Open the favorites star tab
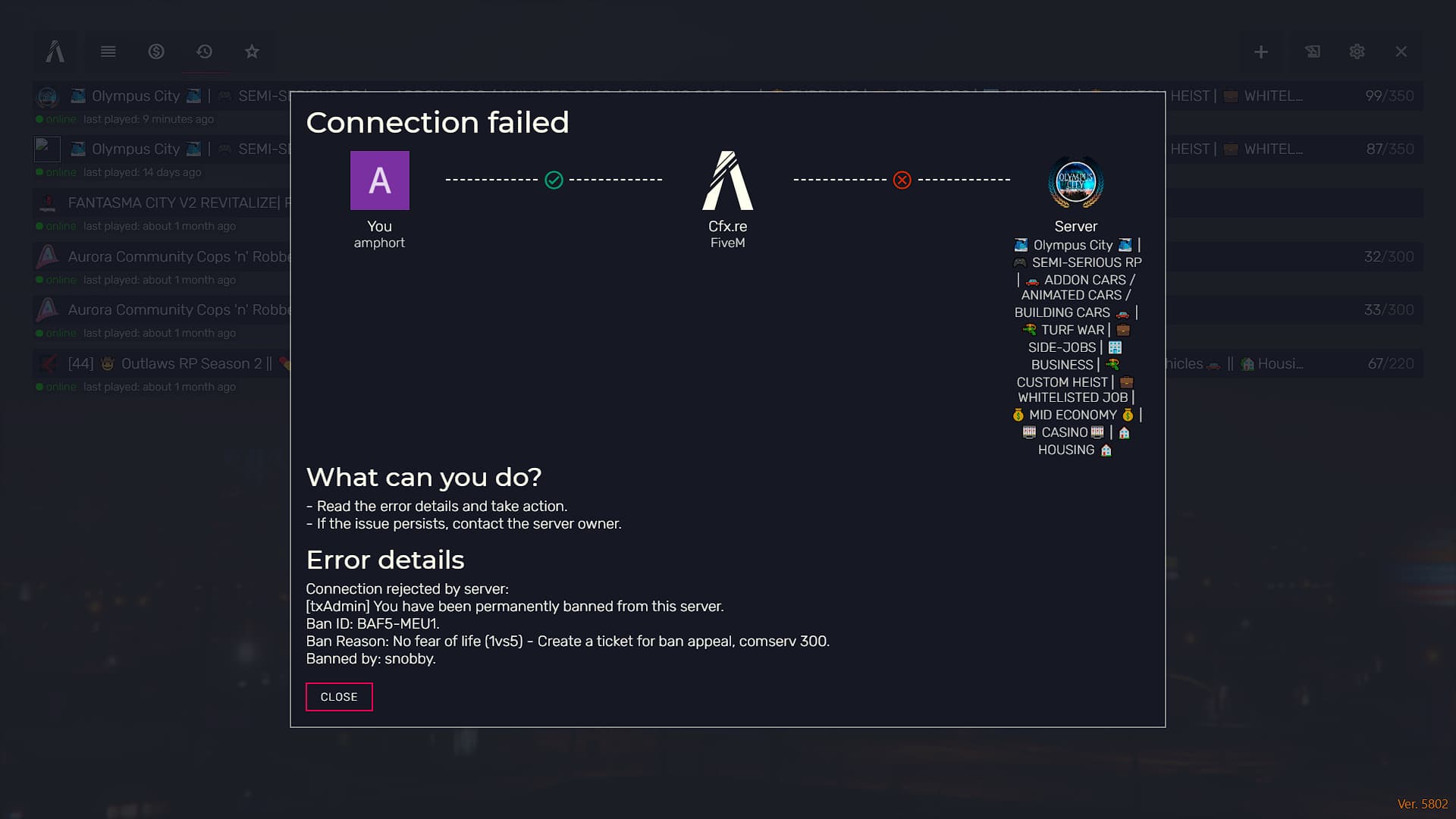Screen dimensions: 1456x819 [252, 52]
